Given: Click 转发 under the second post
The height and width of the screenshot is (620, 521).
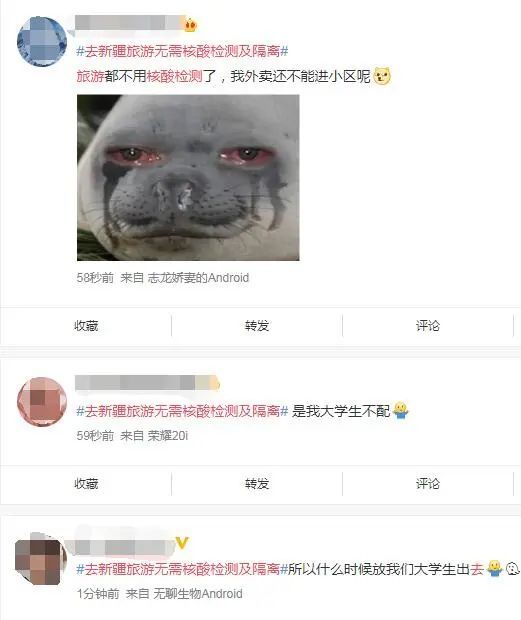Looking at the screenshot, I should (257, 484).
